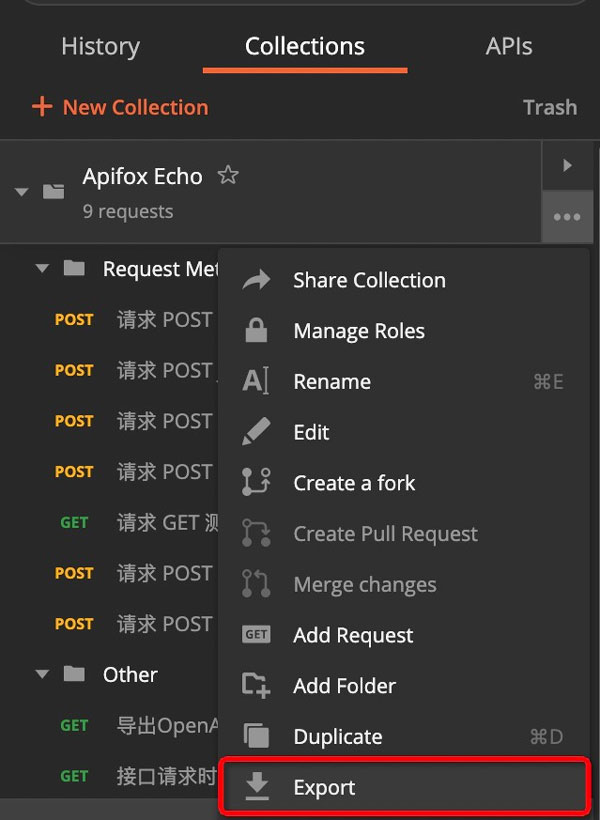Viewport: 600px width, 820px height.
Task: Select Rename from the context menu
Action: (332, 382)
